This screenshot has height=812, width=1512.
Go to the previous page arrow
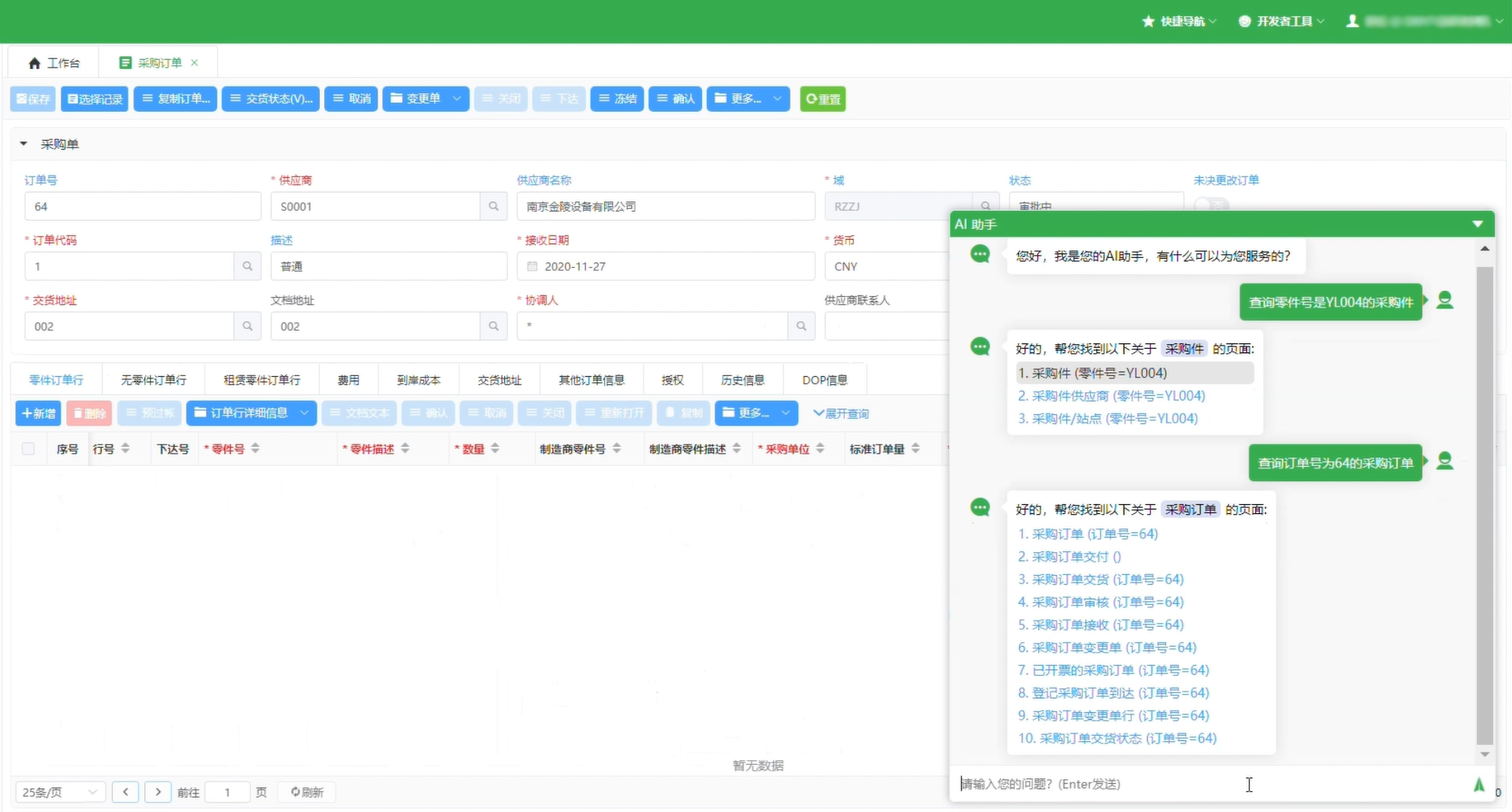(x=125, y=792)
